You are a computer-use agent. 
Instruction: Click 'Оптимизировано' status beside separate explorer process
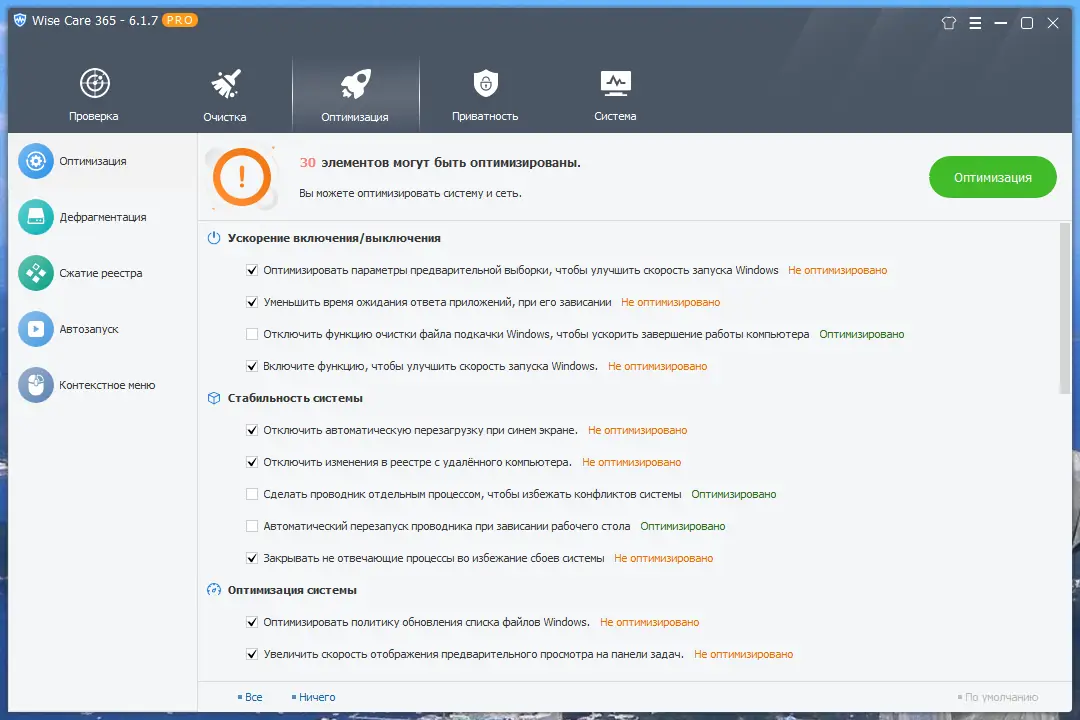(734, 494)
